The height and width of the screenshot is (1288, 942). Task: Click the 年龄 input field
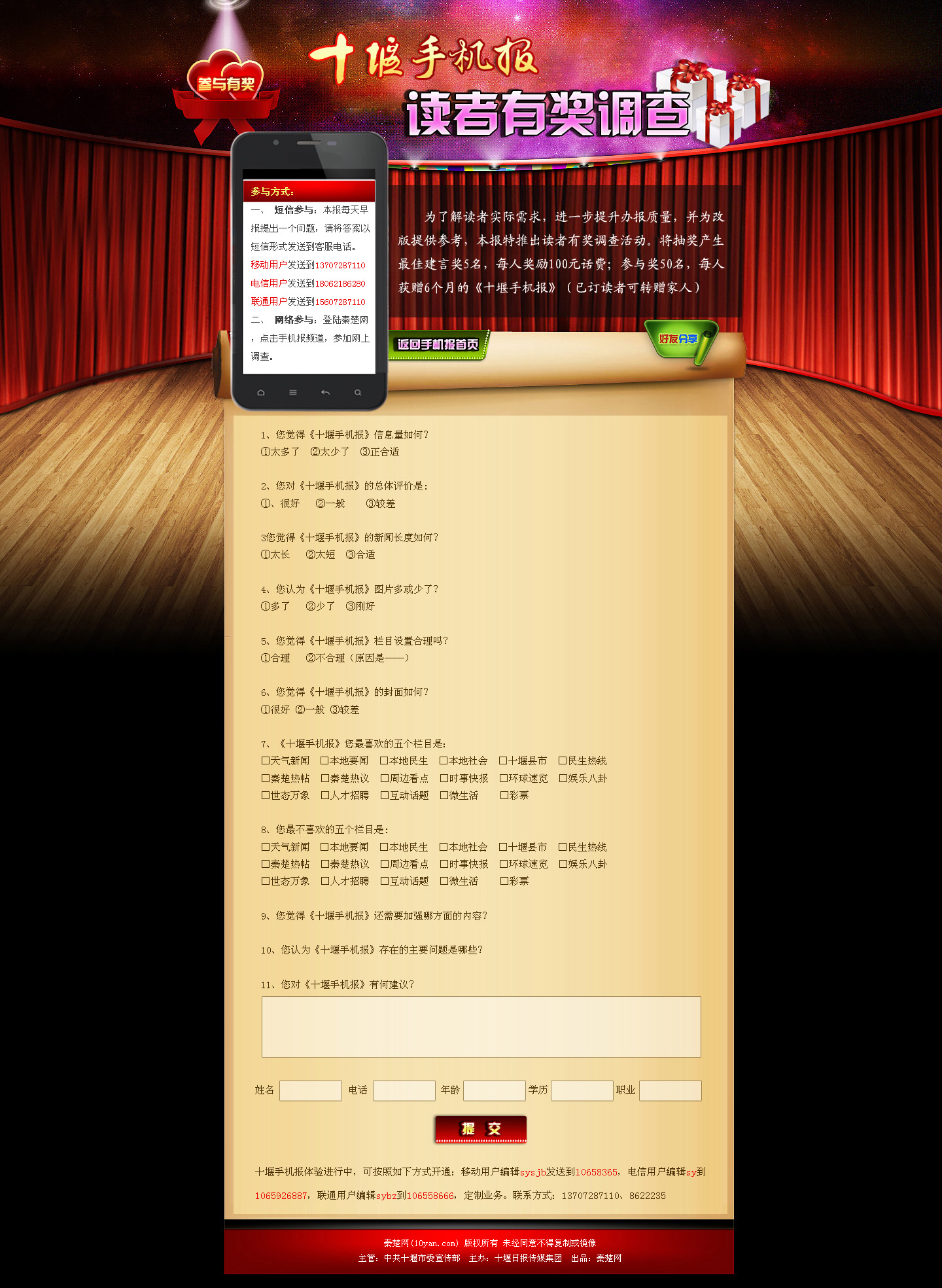pyautogui.click(x=495, y=1090)
